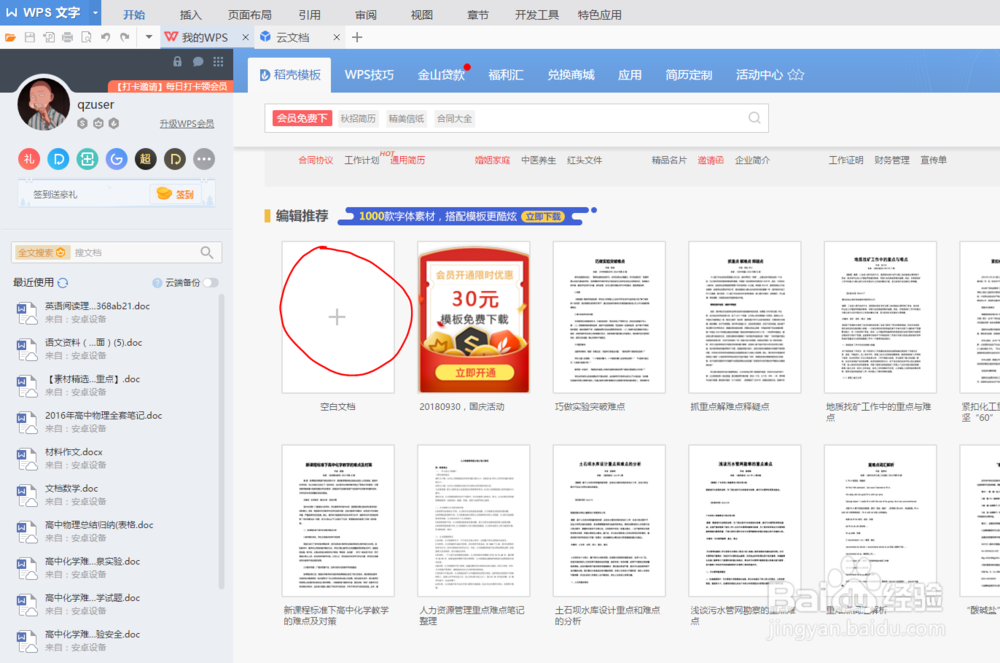
Task: Open the 抓重点解难点释疑点 template thumbnail
Action: (x=745, y=317)
